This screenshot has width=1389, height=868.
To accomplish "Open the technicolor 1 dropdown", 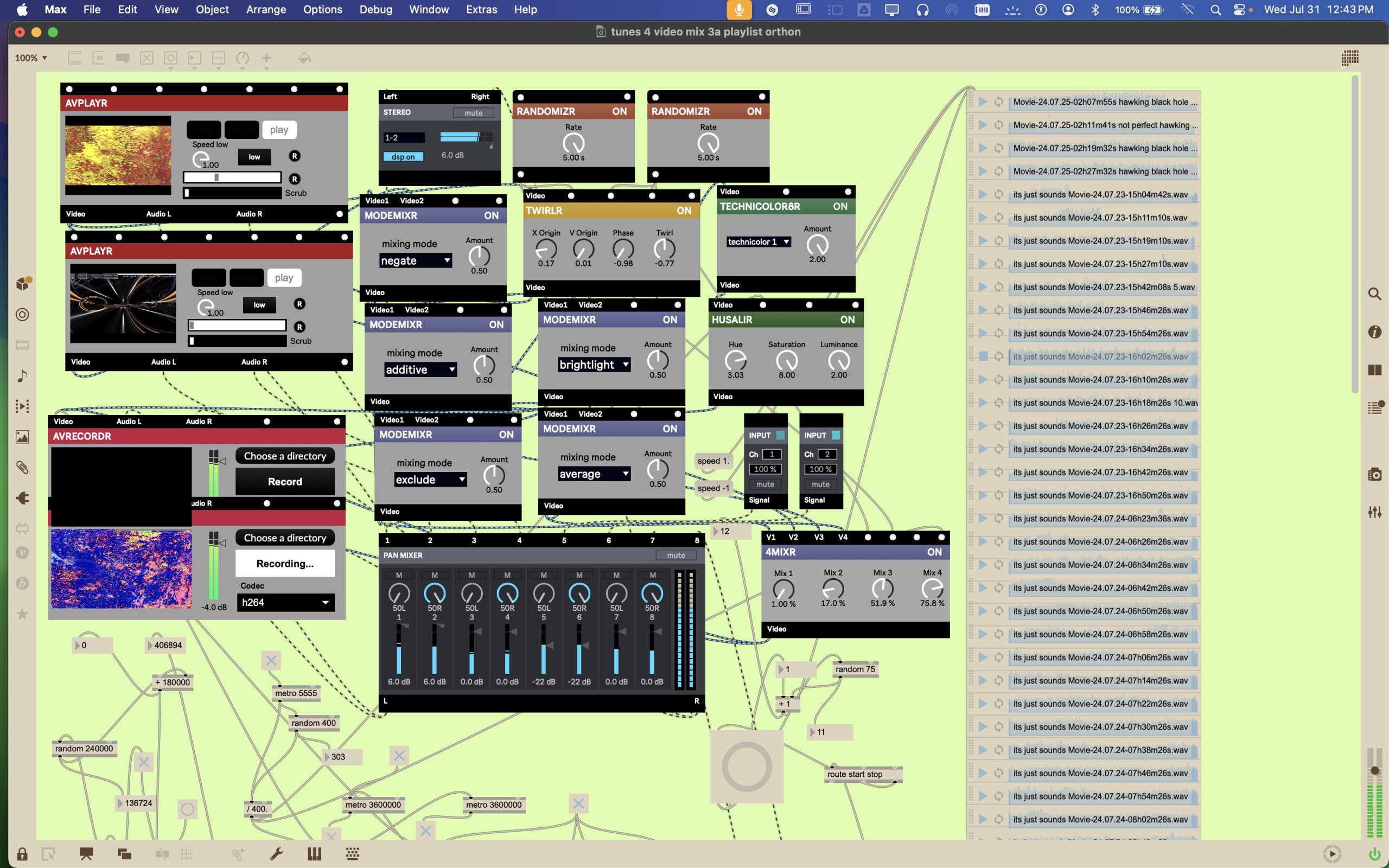I will click(x=759, y=242).
